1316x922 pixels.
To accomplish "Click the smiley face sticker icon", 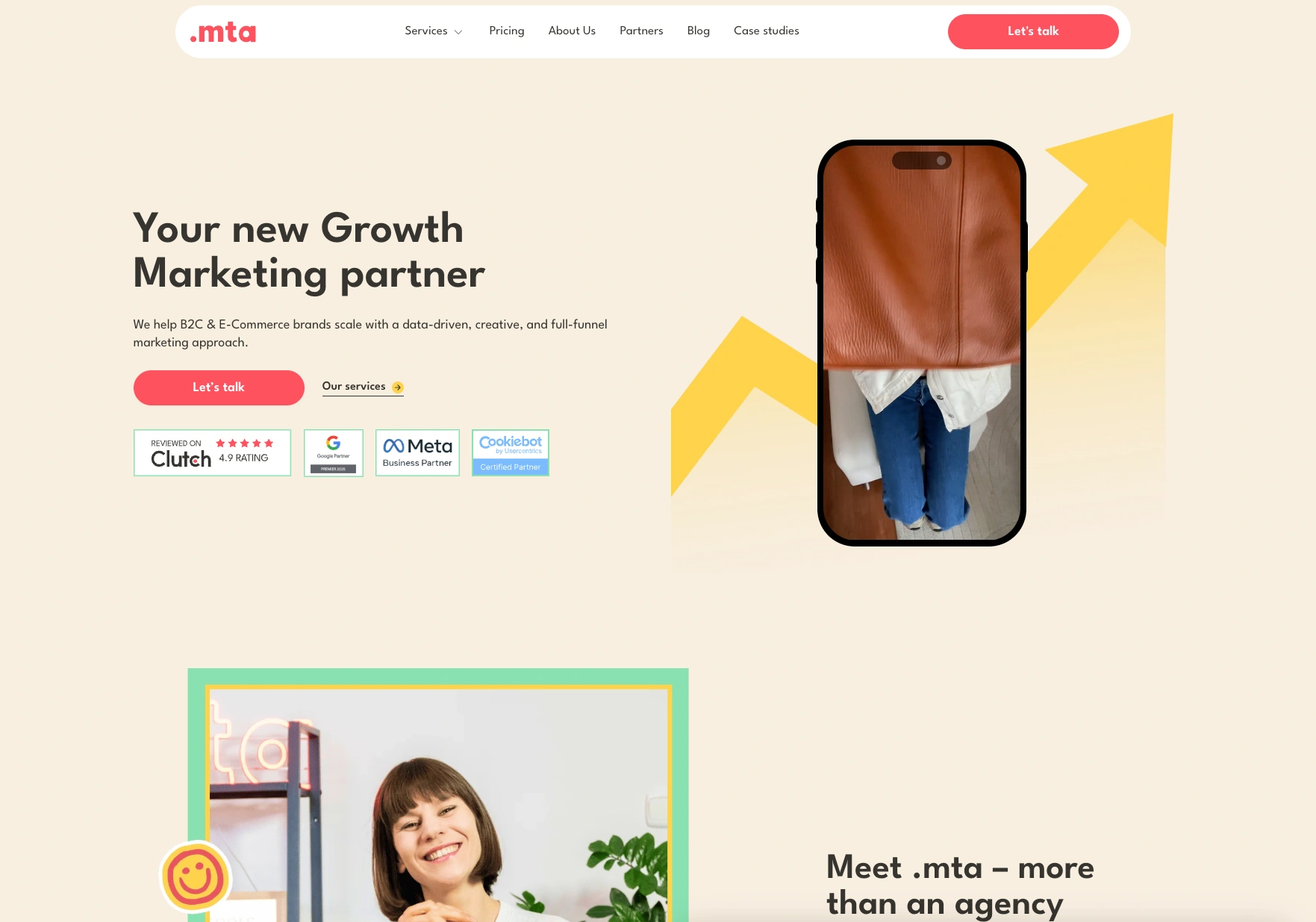I will tap(196, 877).
